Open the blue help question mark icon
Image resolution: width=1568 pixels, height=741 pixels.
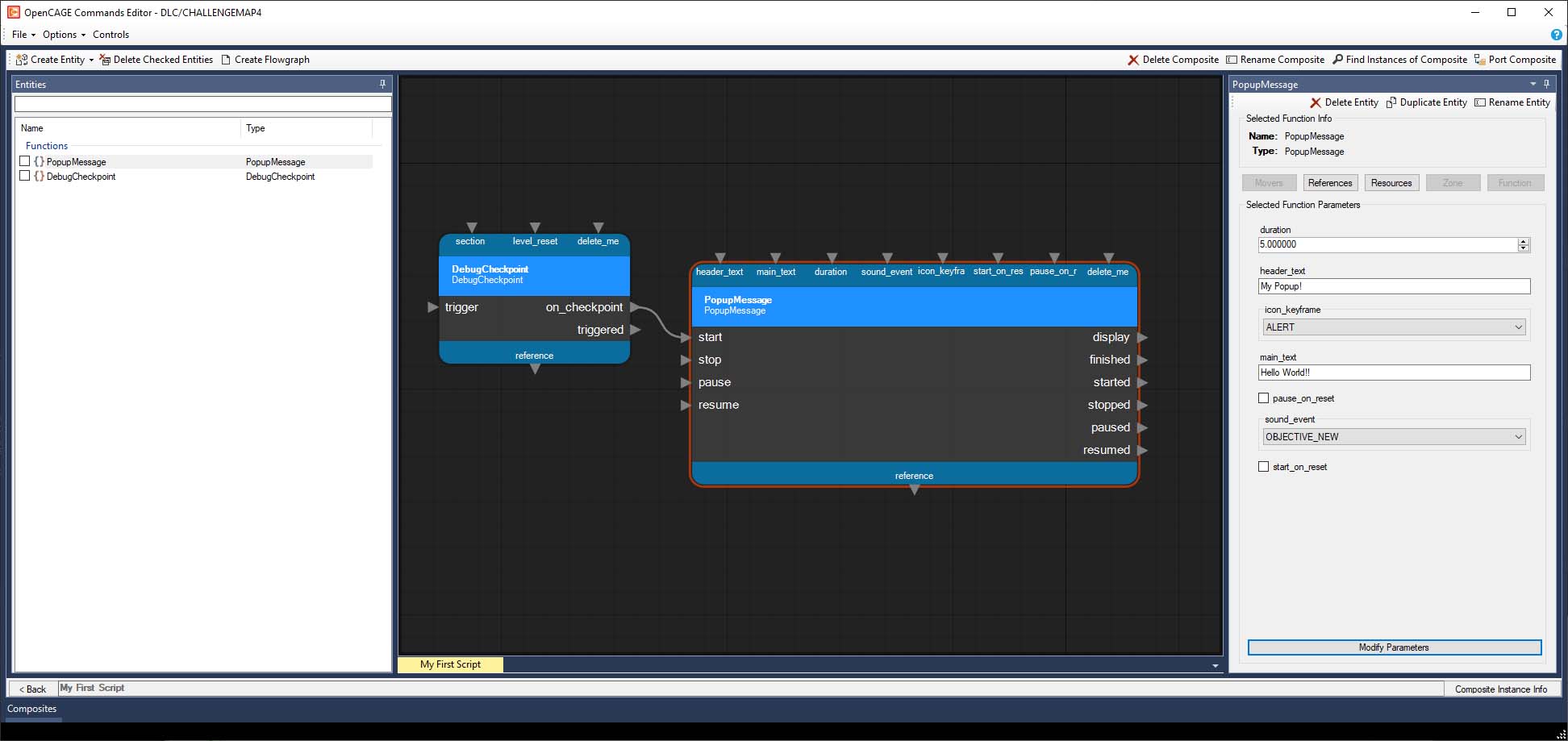1556,35
